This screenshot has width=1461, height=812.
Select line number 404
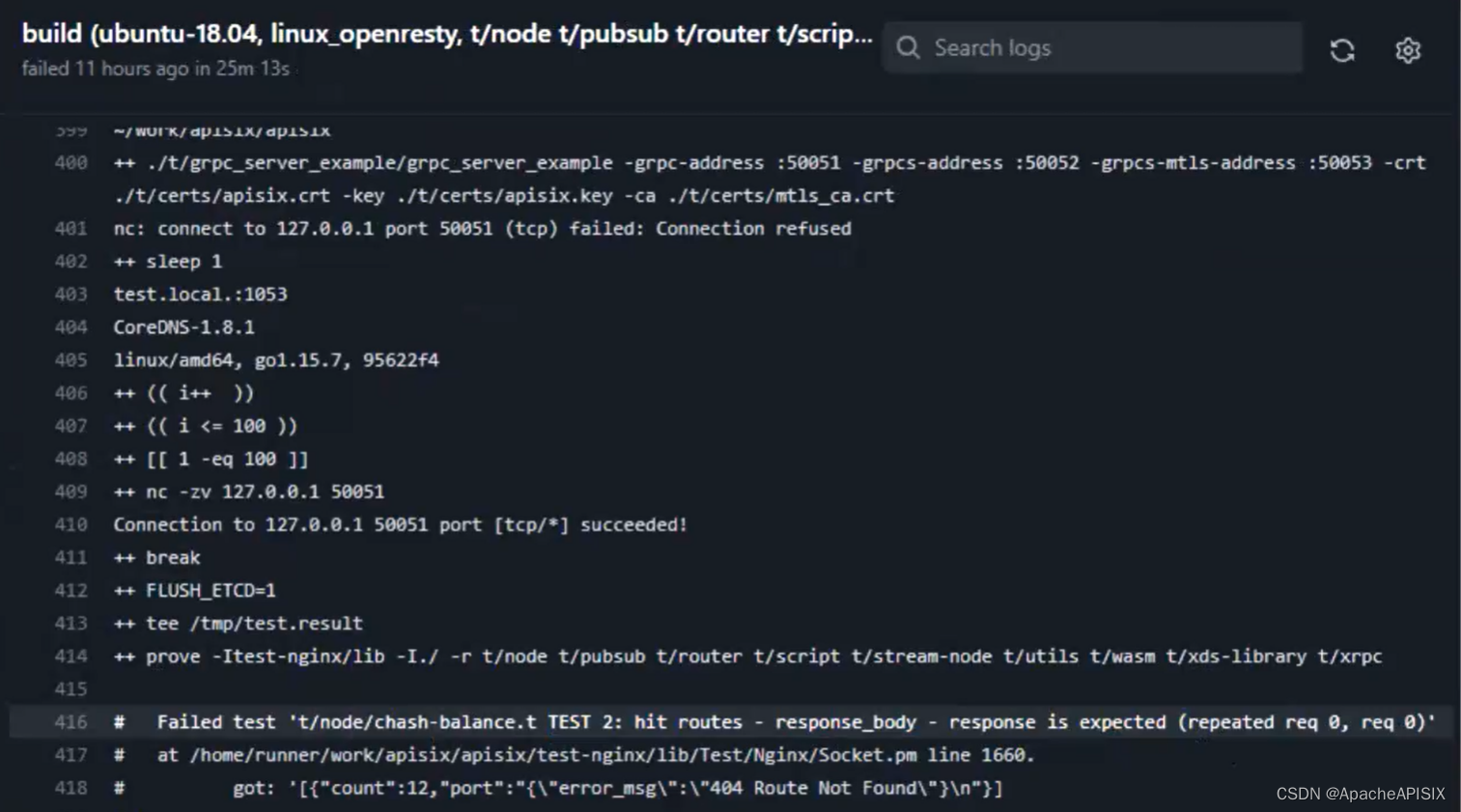click(70, 327)
